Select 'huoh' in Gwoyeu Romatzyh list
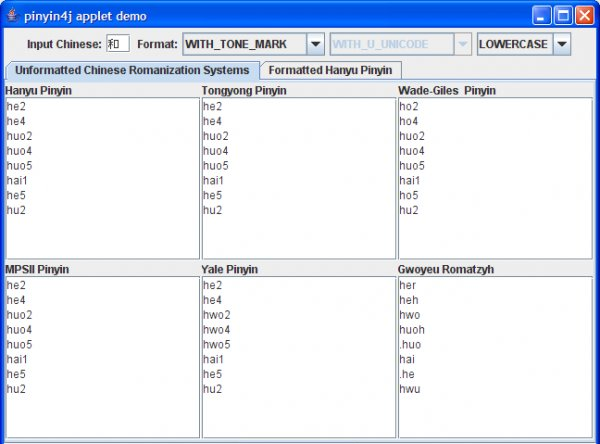This screenshot has height=444, width=600. click(412, 330)
